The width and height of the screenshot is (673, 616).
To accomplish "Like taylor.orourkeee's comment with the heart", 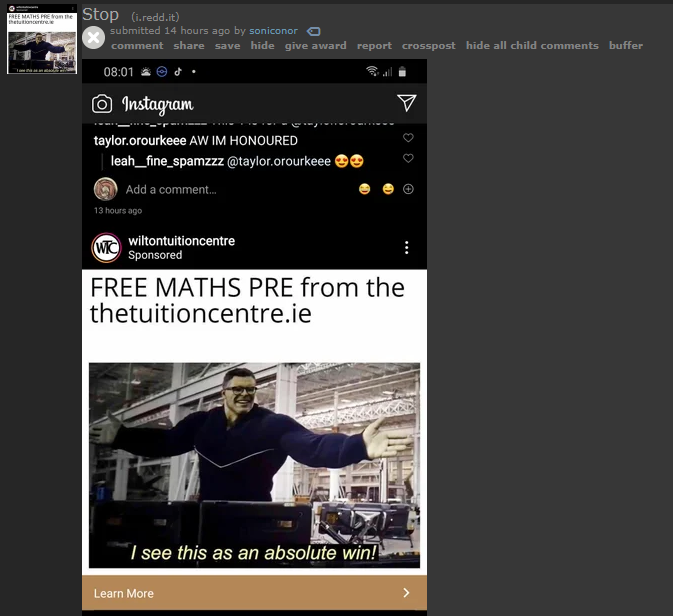I will tap(408, 138).
